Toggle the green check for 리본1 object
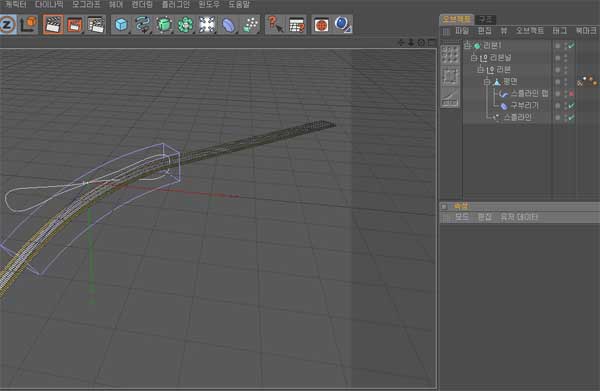 point(571,46)
